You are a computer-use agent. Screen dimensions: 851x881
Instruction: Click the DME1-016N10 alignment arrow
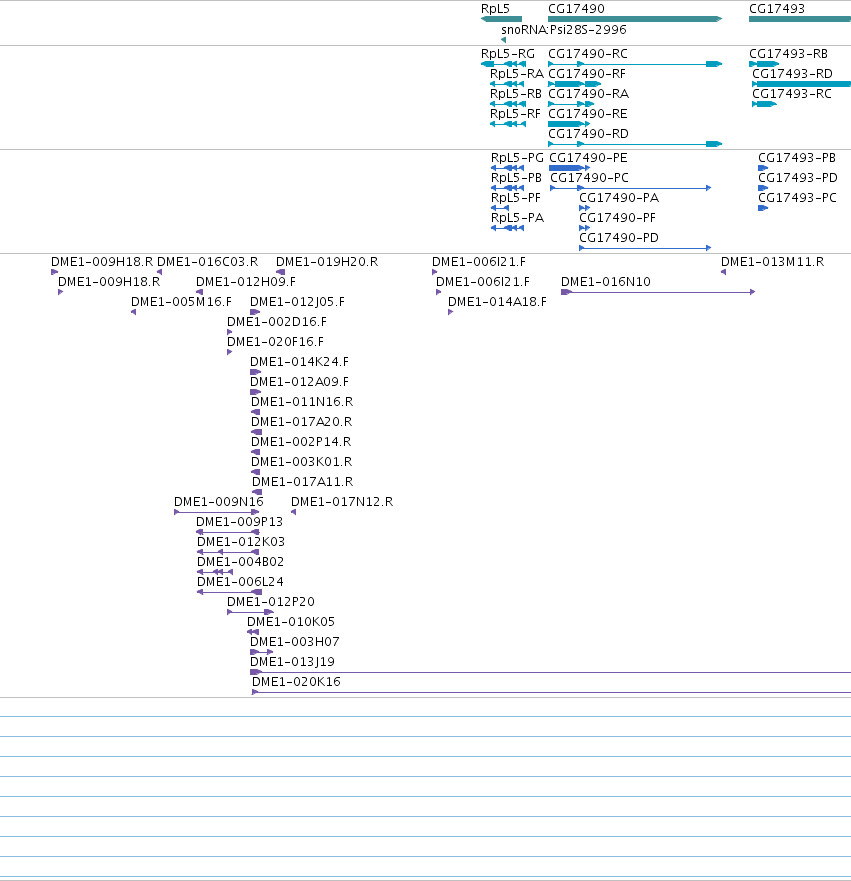click(x=658, y=292)
